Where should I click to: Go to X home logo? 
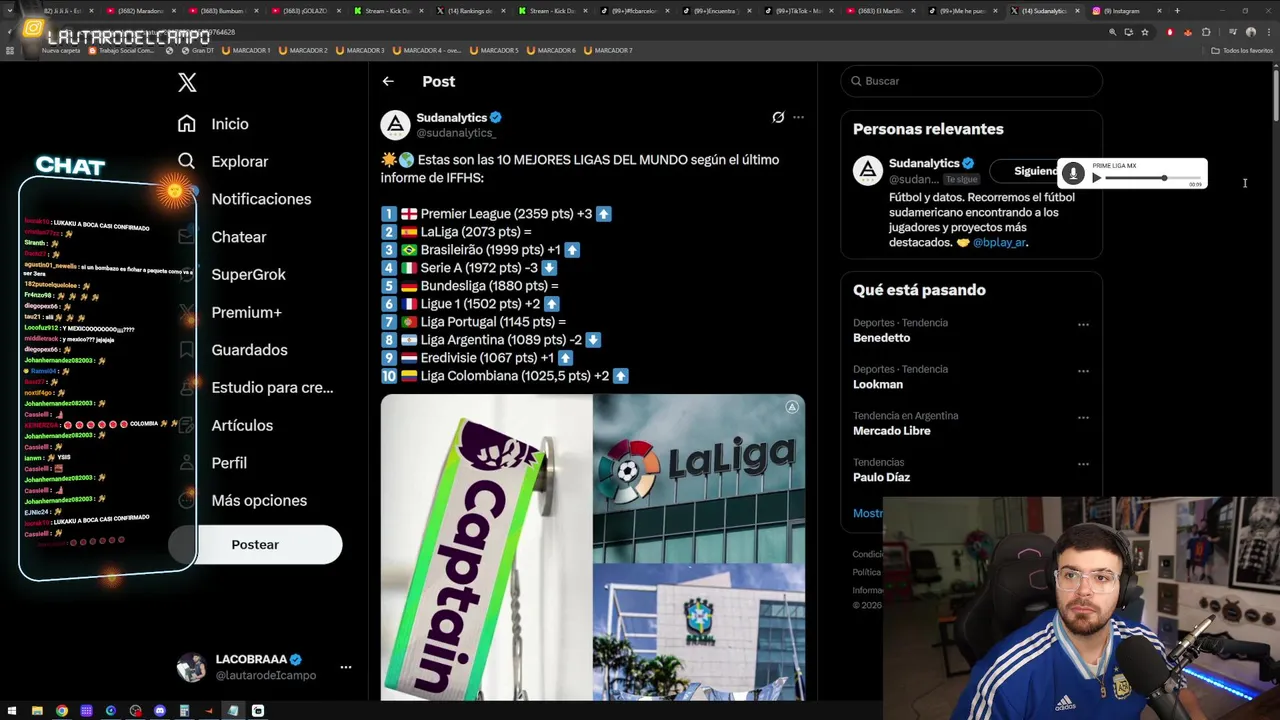tap(187, 83)
